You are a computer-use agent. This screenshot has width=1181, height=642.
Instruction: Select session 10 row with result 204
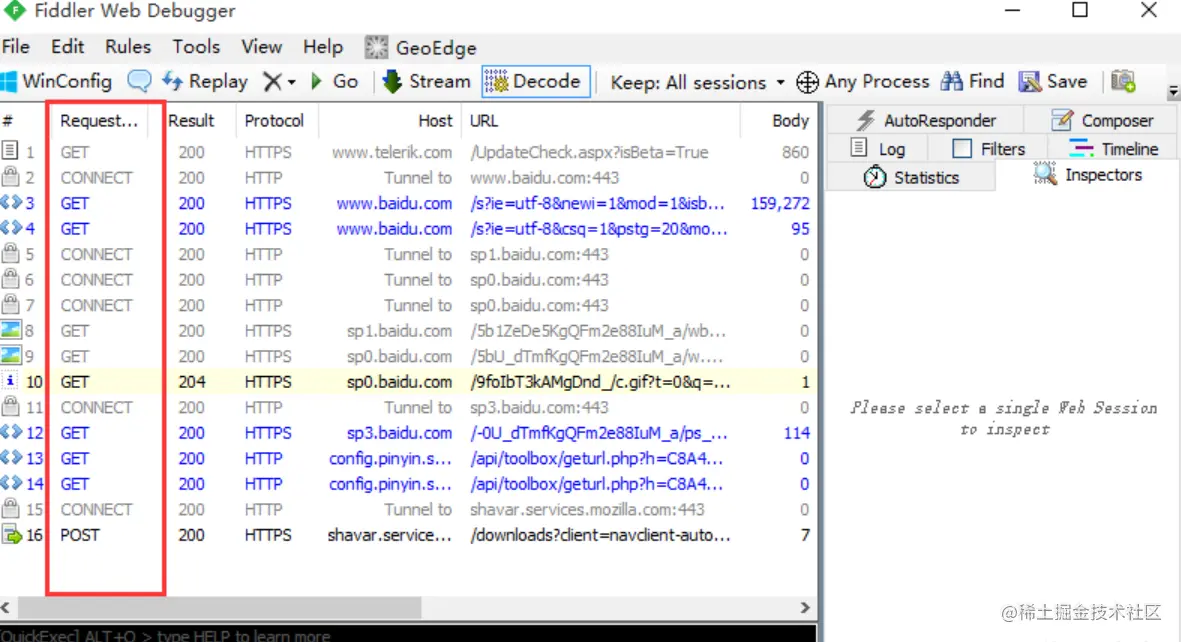(408, 382)
